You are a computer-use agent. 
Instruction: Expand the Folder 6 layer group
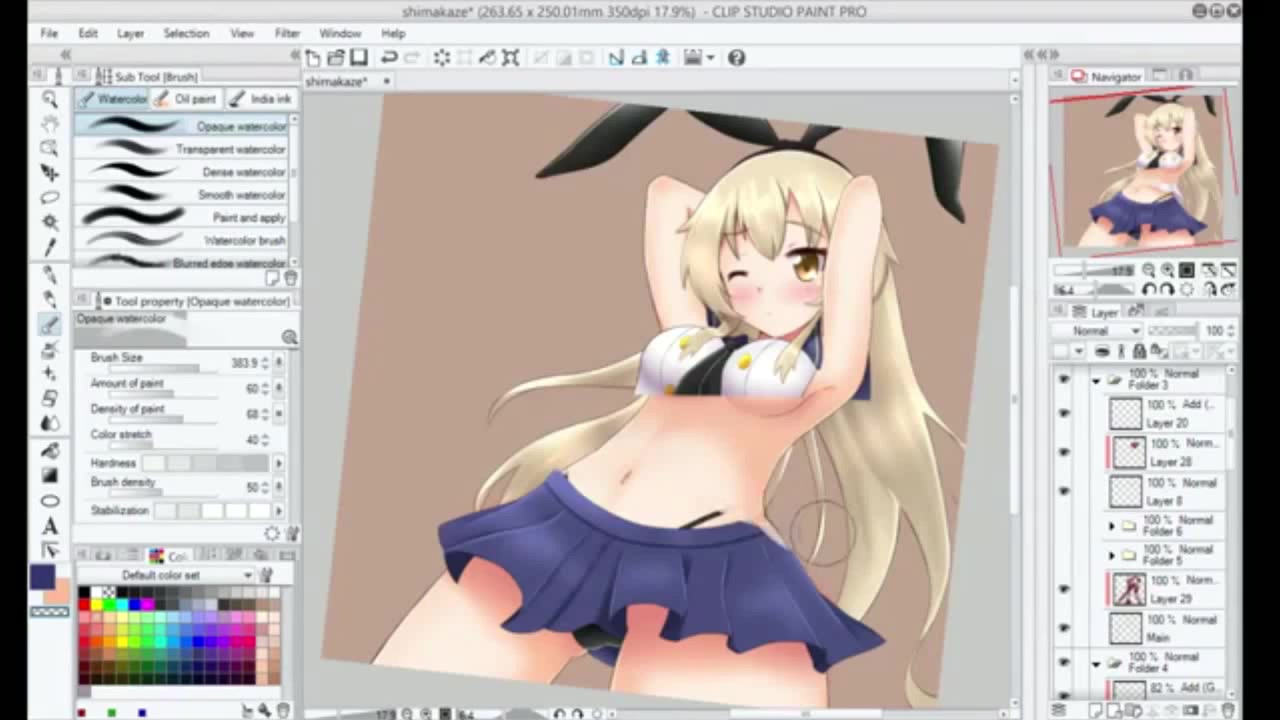pos(1112,526)
